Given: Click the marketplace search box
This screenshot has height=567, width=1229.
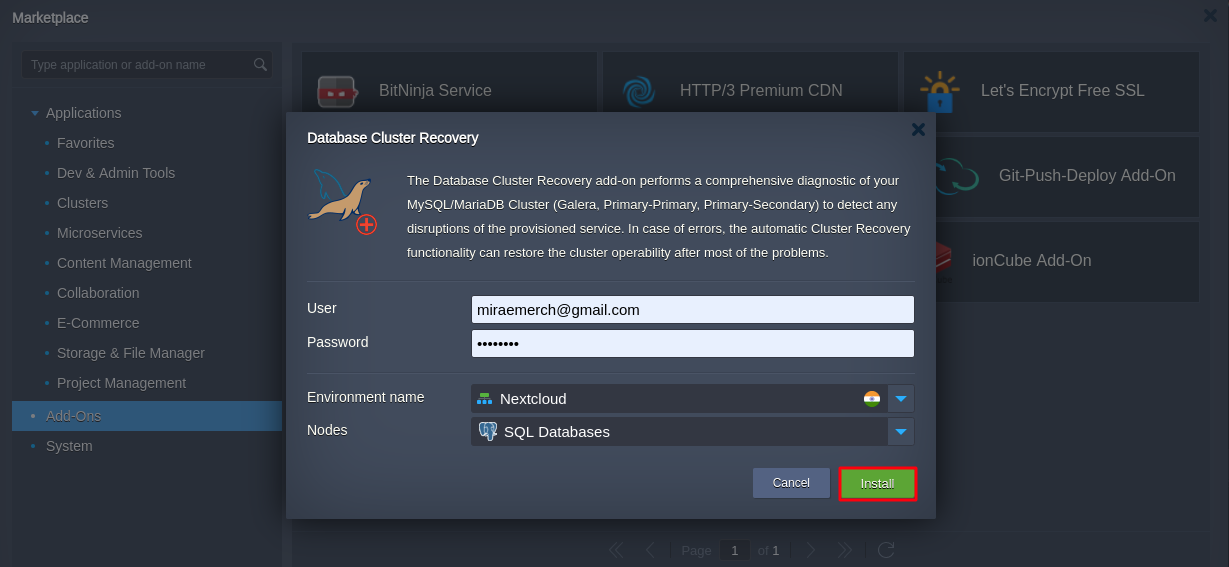Looking at the screenshot, I should [147, 65].
